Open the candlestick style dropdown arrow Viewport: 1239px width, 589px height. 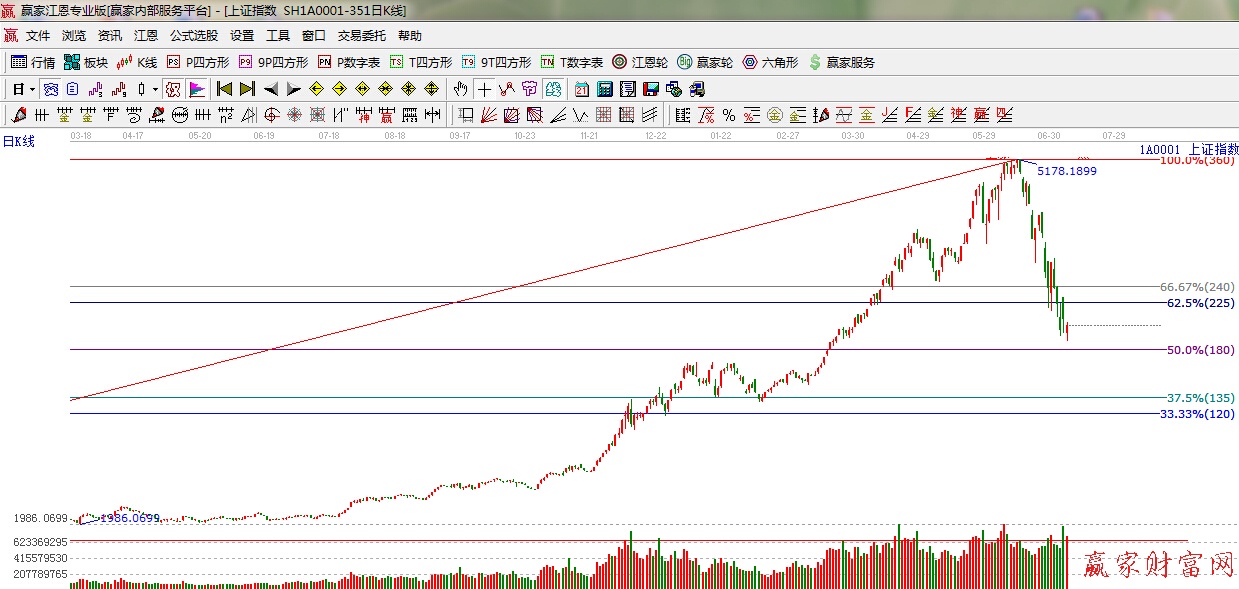(155, 89)
